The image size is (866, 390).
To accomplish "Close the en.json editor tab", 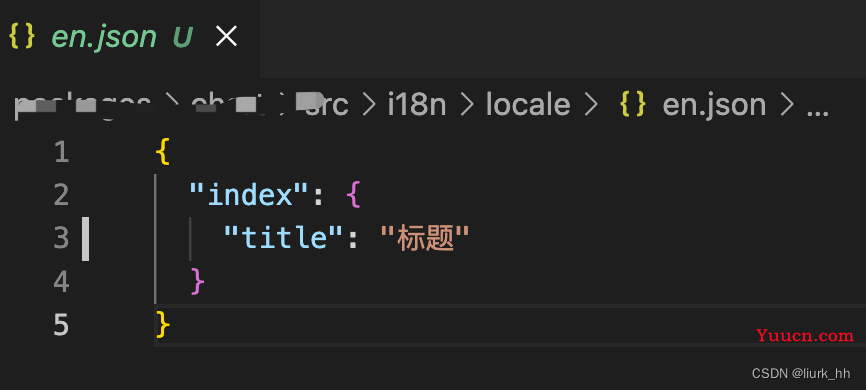I will [226, 37].
